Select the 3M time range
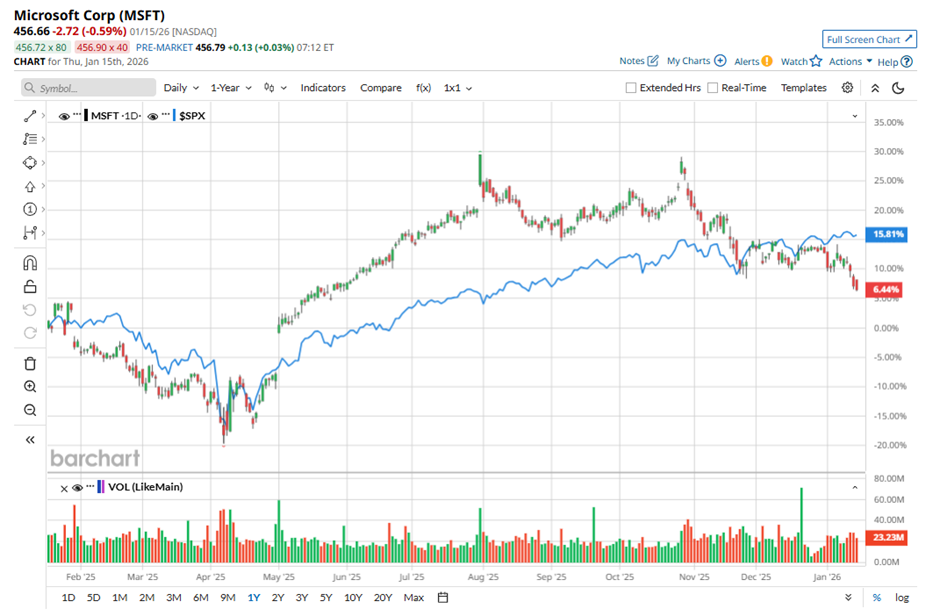Viewport: 940px width, 616px height. pos(174,597)
